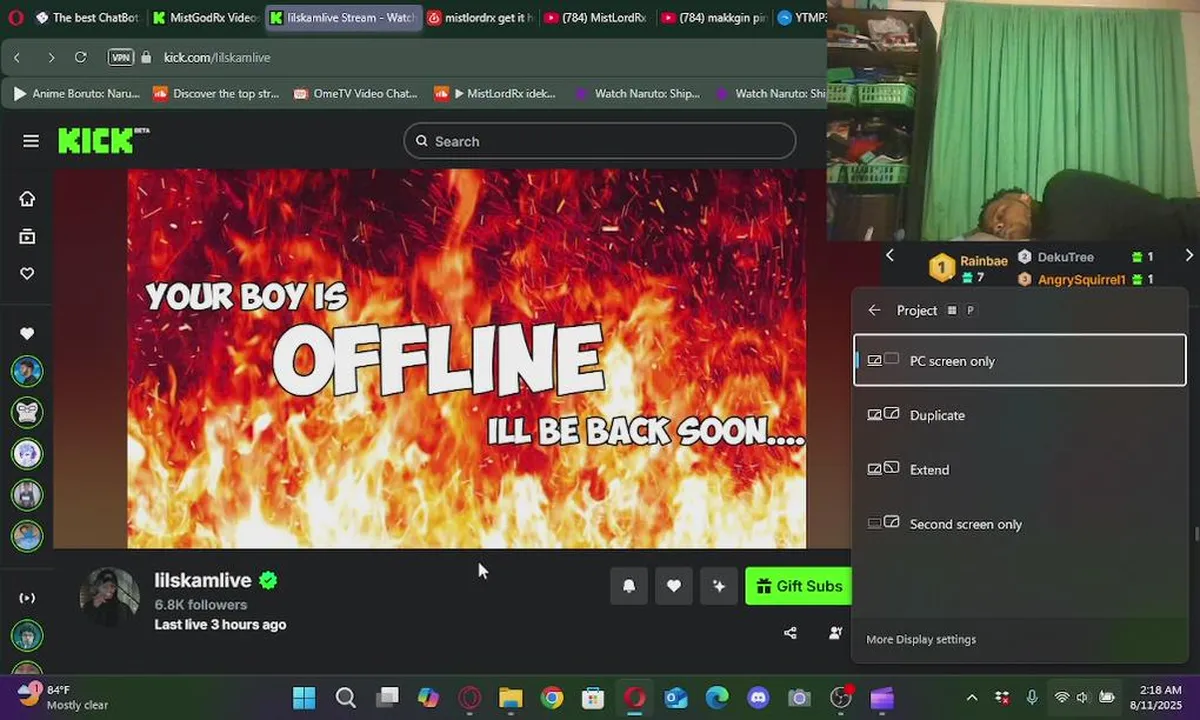The image size is (1200, 720).
Task: Open Anime Boruto: Naru... bookmark
Action: tap(76, 93)
